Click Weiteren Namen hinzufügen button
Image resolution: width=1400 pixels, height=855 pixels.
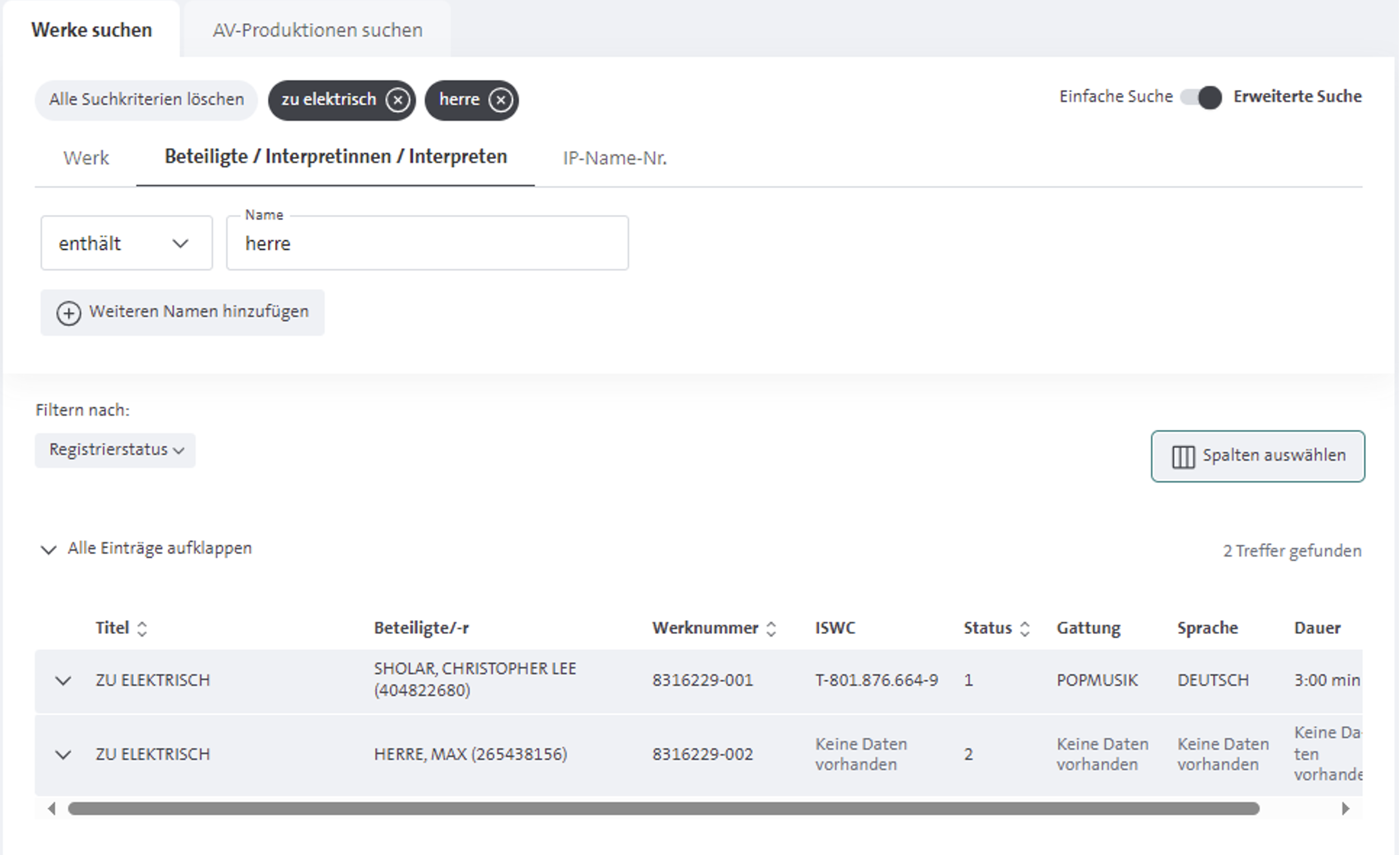[x=182, y=313]
